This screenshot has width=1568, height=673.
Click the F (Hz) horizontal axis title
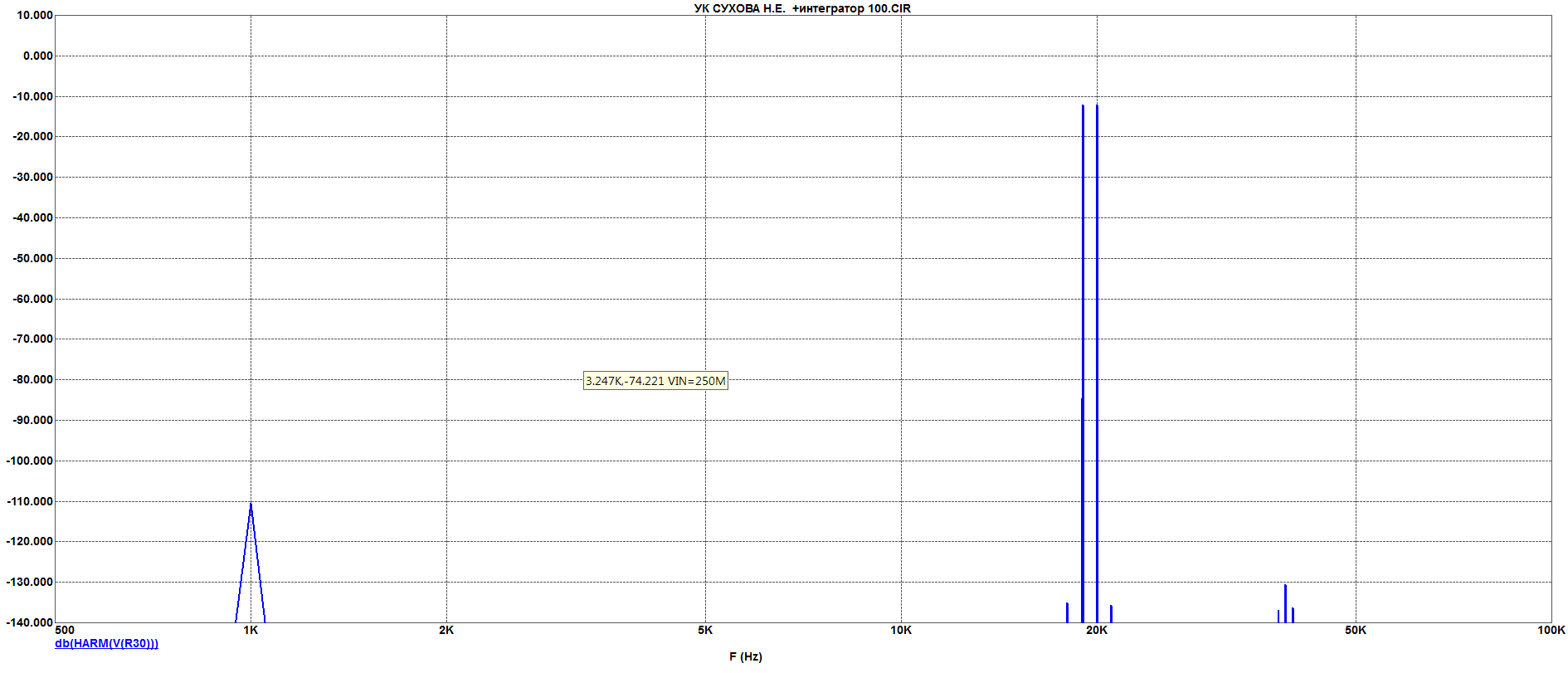point(746,656)
